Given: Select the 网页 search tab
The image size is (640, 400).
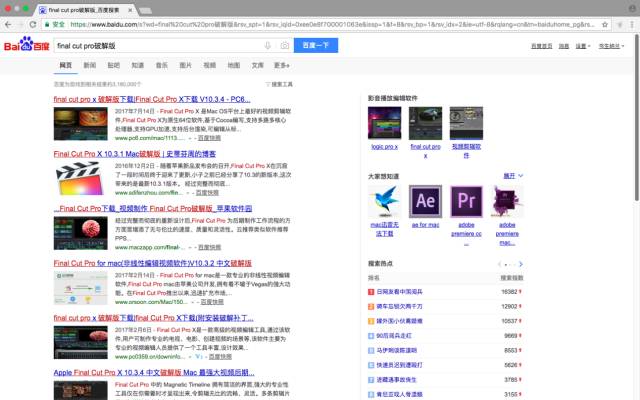Looking at the screenshot, I should pos(65,65).
